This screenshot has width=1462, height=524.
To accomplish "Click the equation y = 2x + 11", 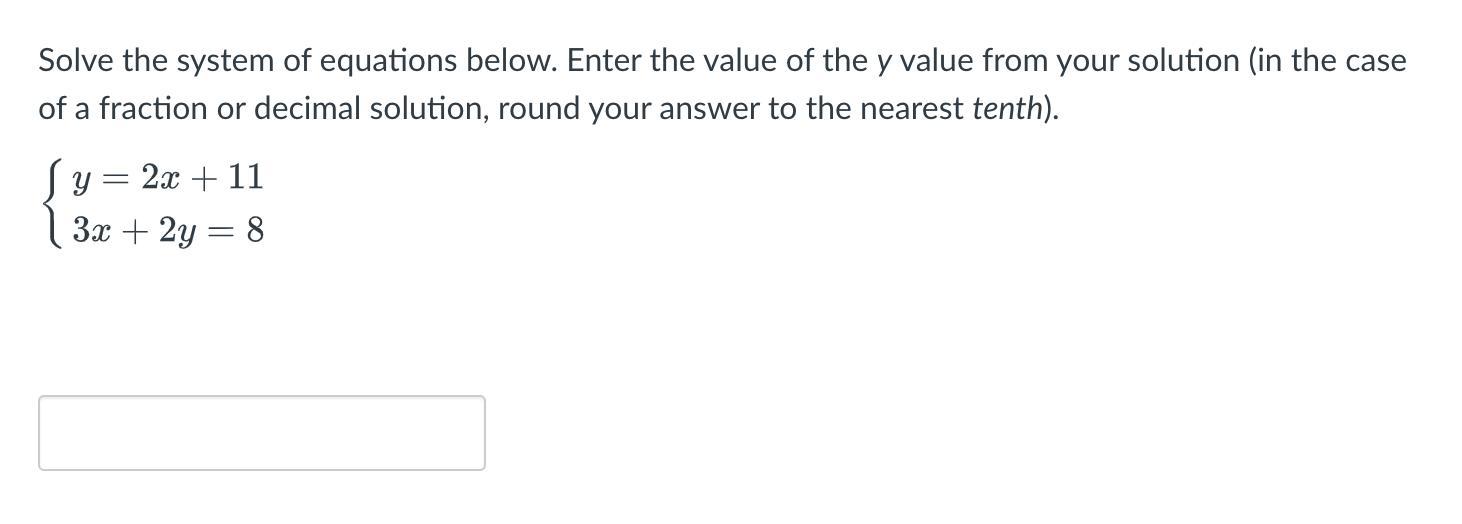I will [167, 178].
